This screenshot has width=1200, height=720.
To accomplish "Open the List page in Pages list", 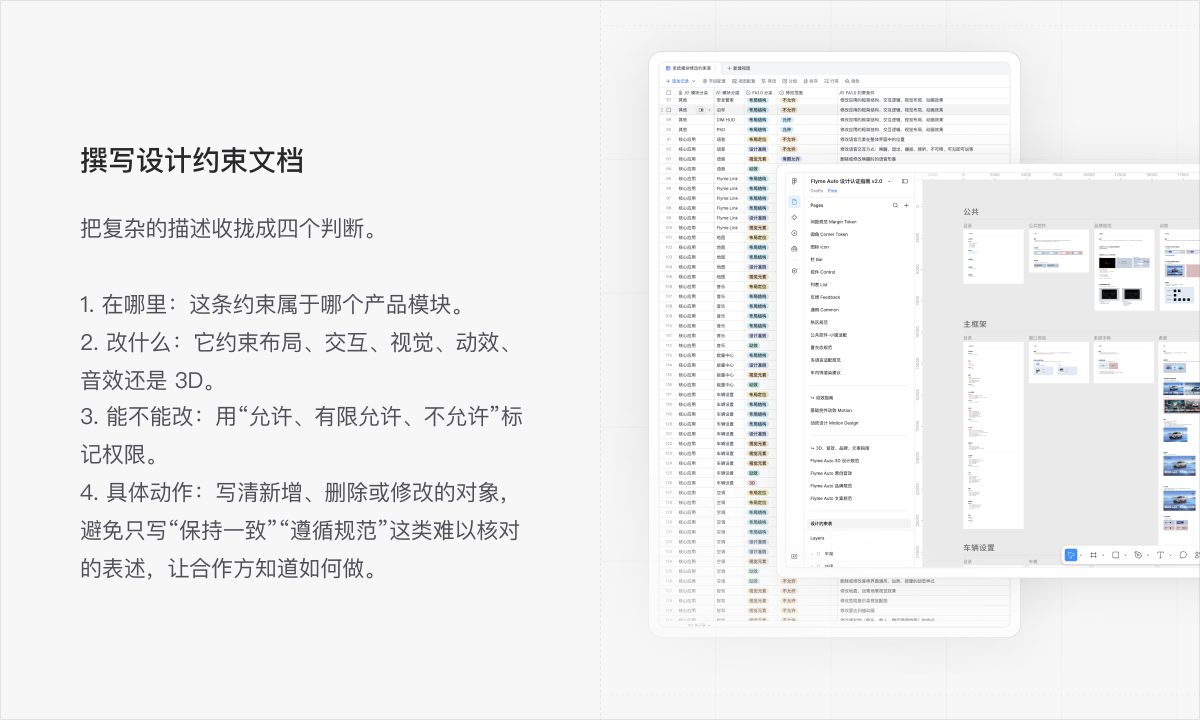I will [819, 285].
